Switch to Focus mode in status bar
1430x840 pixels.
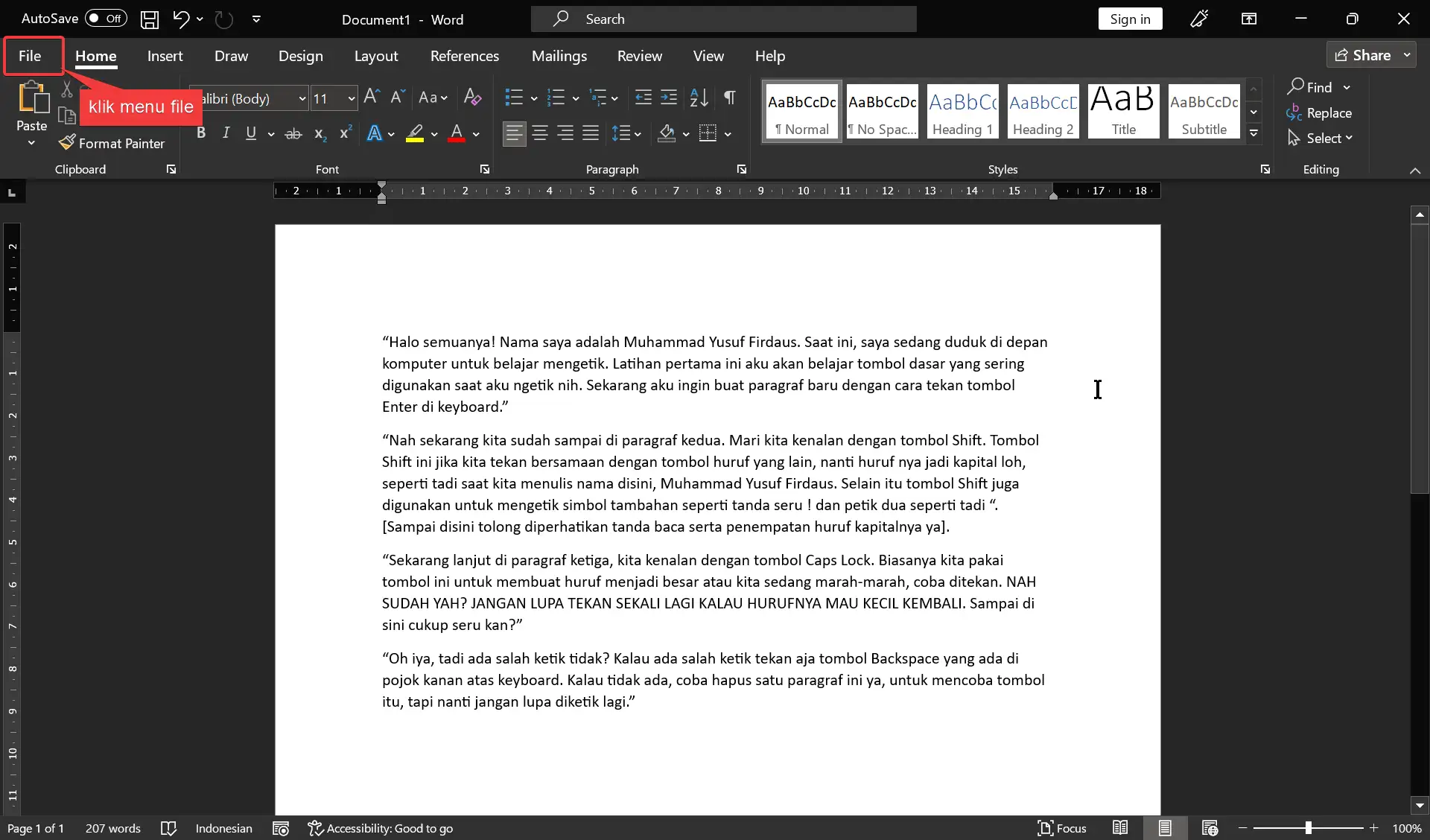coord(1070,828)
